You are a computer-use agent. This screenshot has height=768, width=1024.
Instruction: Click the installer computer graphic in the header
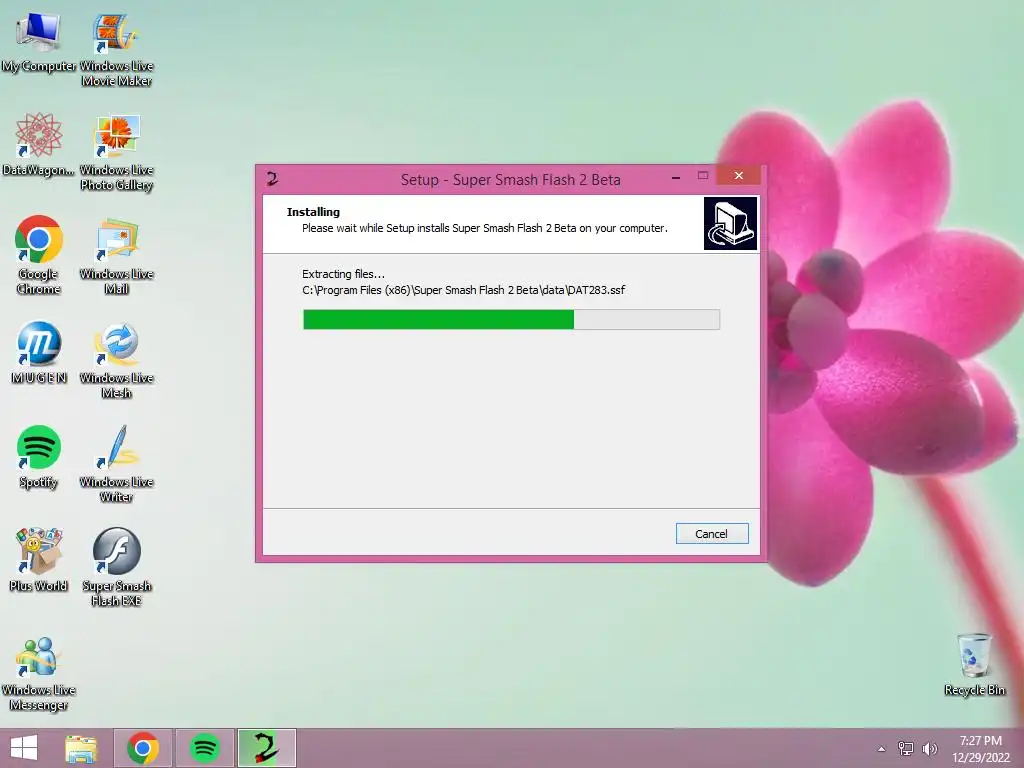(x=730, y=223)
